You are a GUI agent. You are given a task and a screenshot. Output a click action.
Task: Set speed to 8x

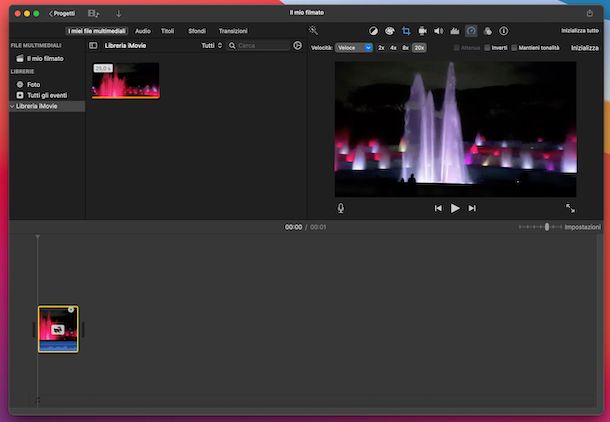point(405,48)
